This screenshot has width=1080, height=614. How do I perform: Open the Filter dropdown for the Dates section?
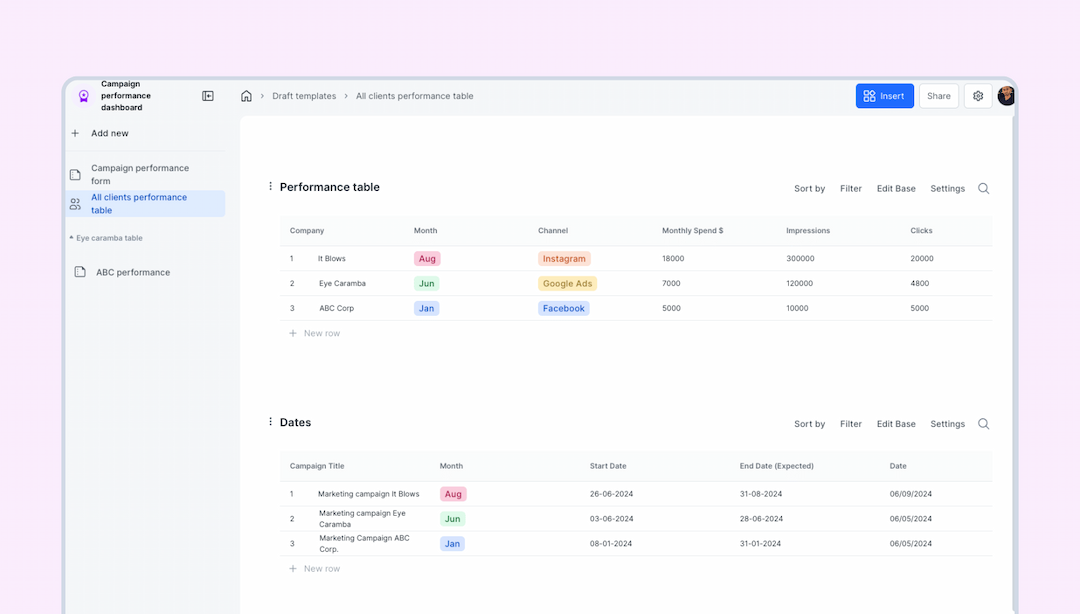[850, 423]
